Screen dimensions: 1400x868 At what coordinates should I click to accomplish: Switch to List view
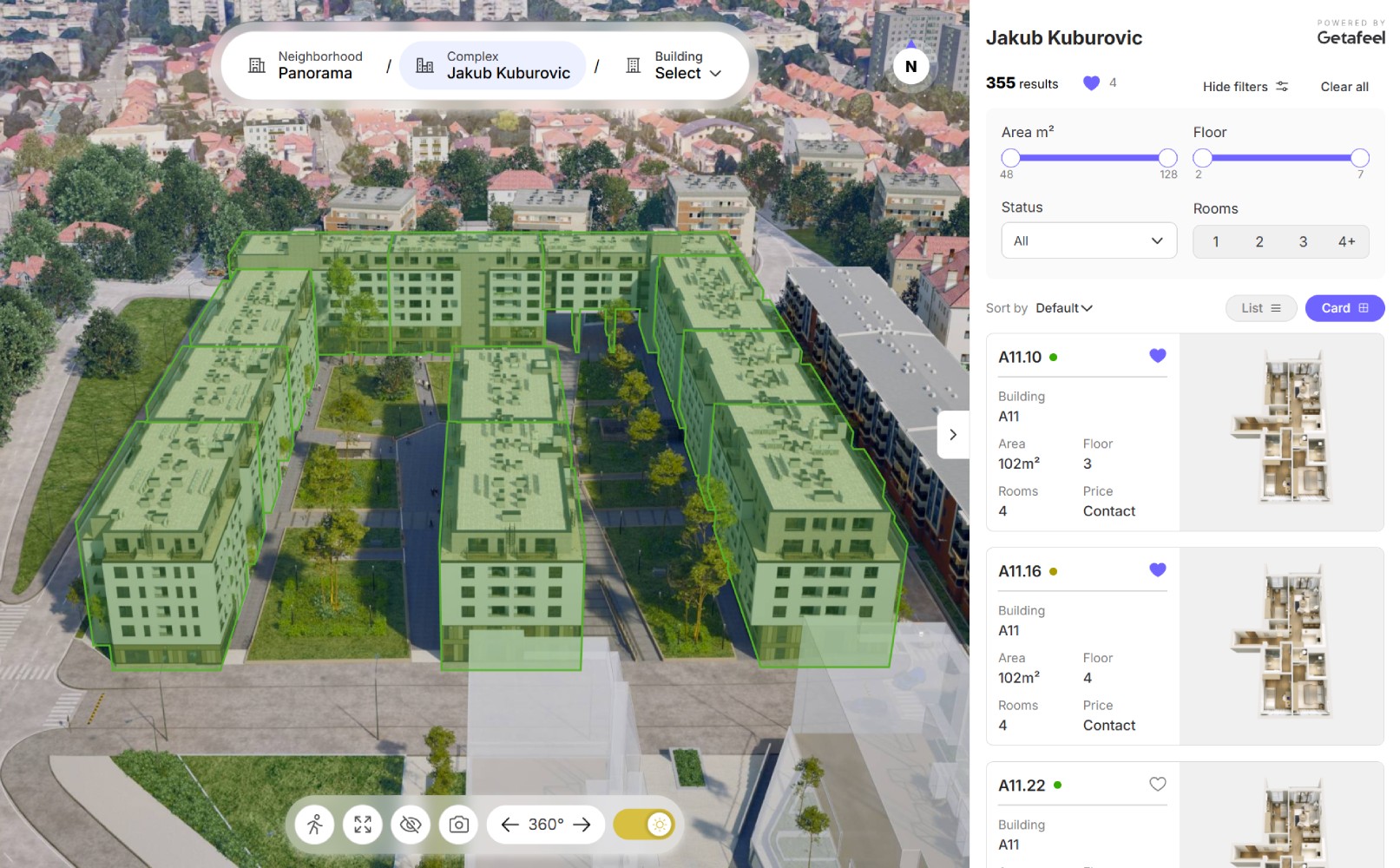point(1261,308)
